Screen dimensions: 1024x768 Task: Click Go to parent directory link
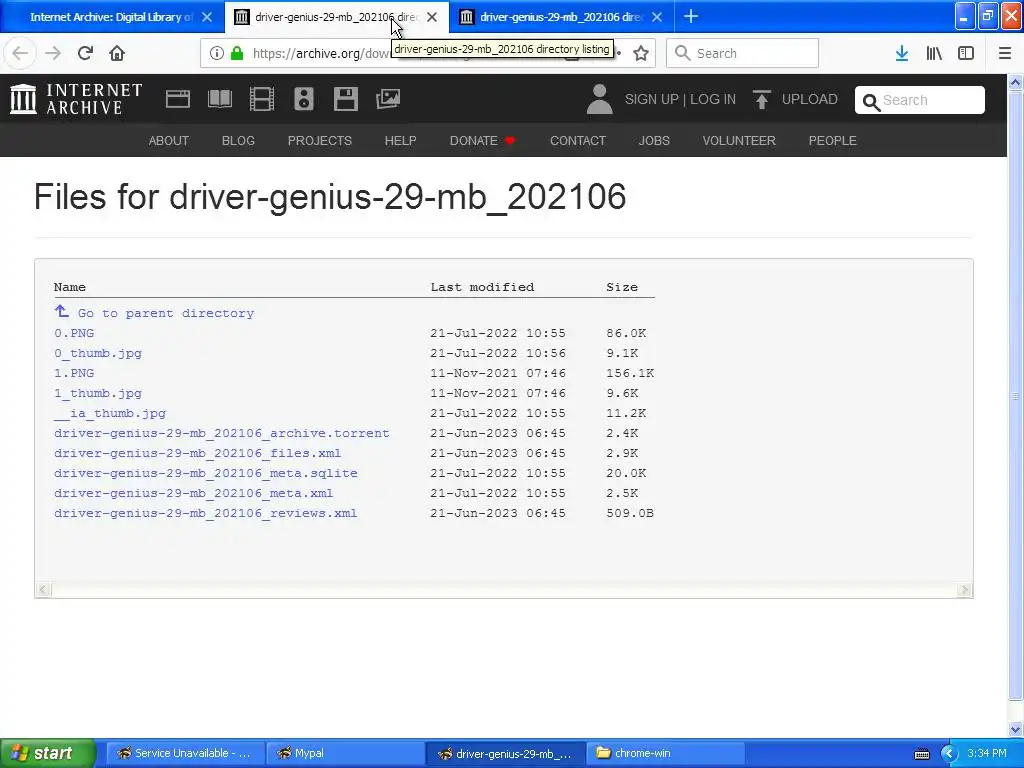166,313
